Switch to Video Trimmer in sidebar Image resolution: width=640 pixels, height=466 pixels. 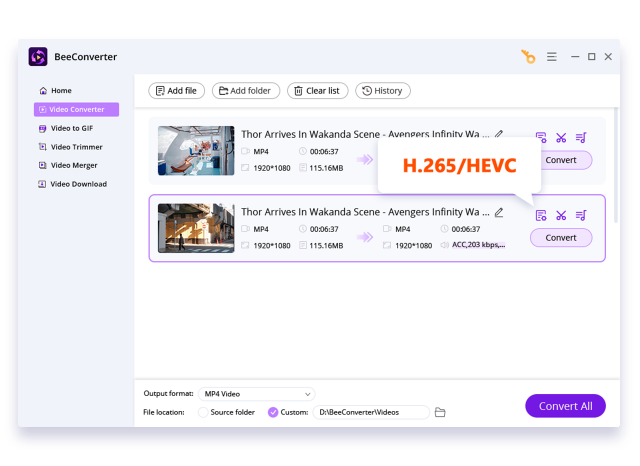[76, 147]
